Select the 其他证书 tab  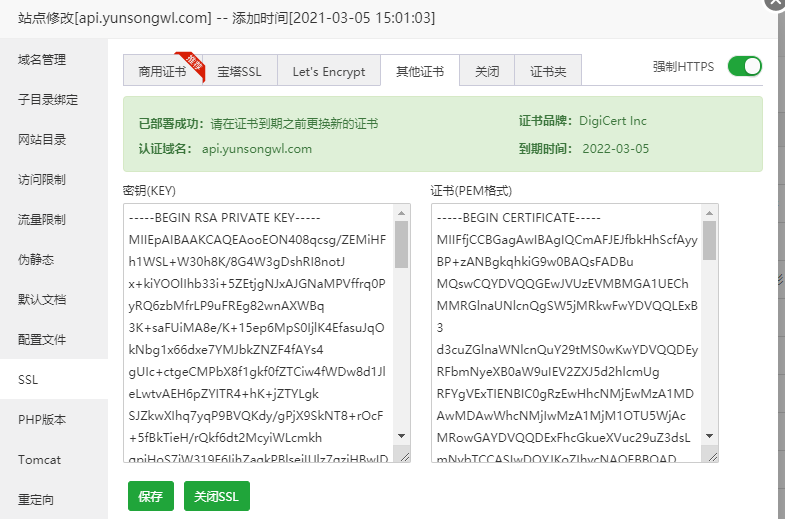click(420, 72)
